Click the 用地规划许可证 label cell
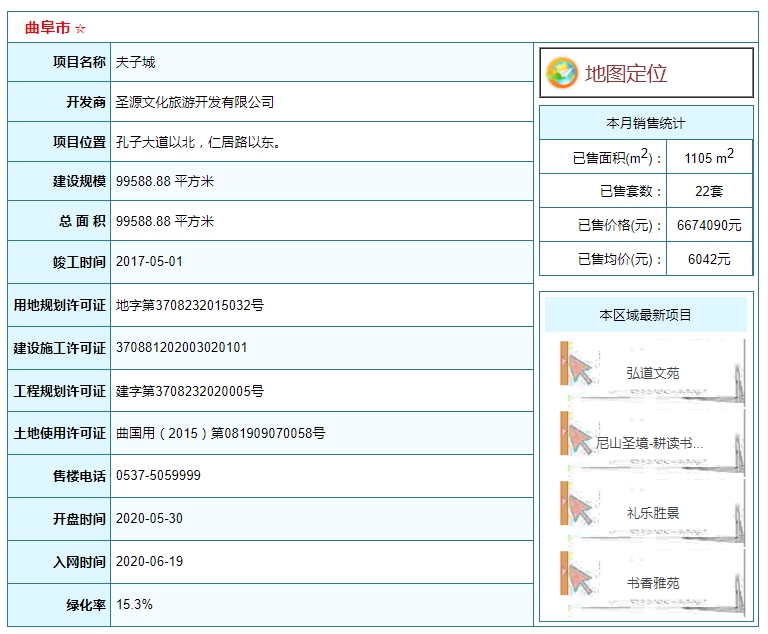768x634 pixels. pyautogui.click(x=59, y=305)
